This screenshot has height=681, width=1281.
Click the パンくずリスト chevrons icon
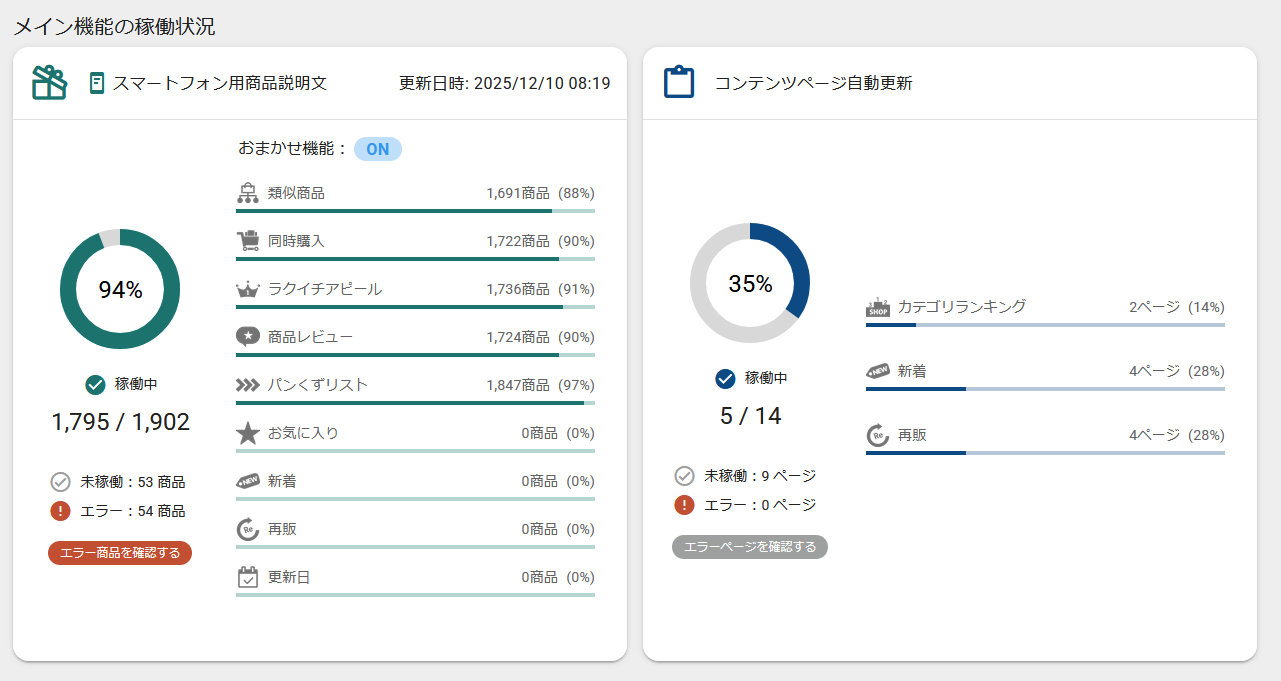[248, 385]
